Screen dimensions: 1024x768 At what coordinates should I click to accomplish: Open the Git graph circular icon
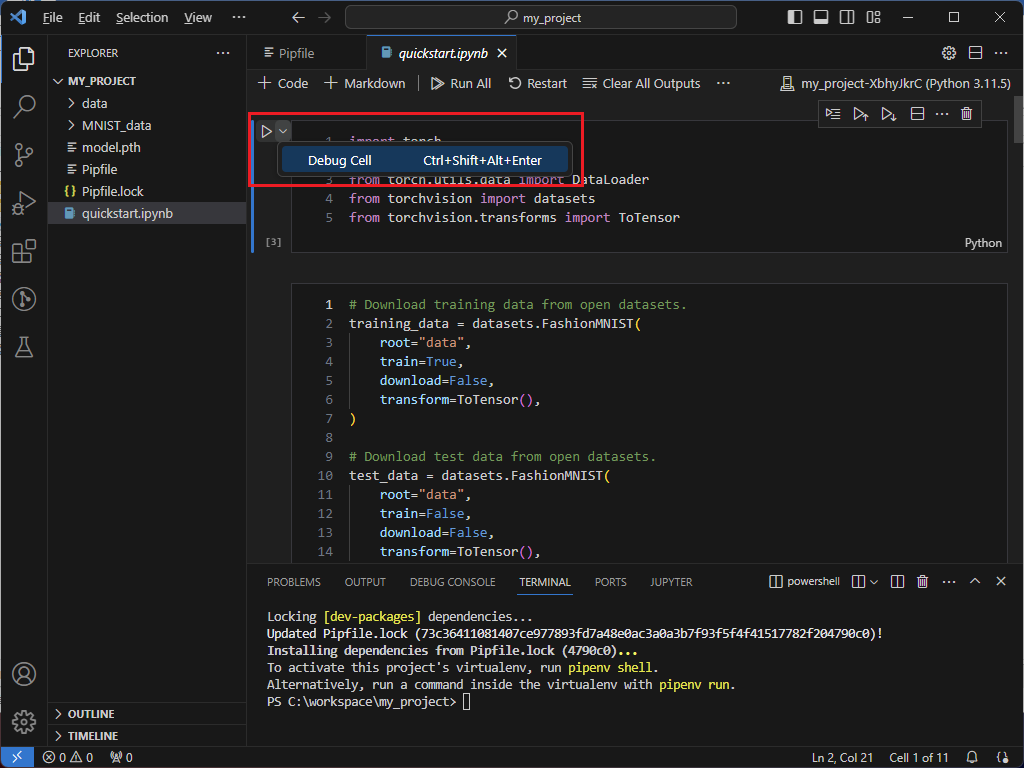24,299
